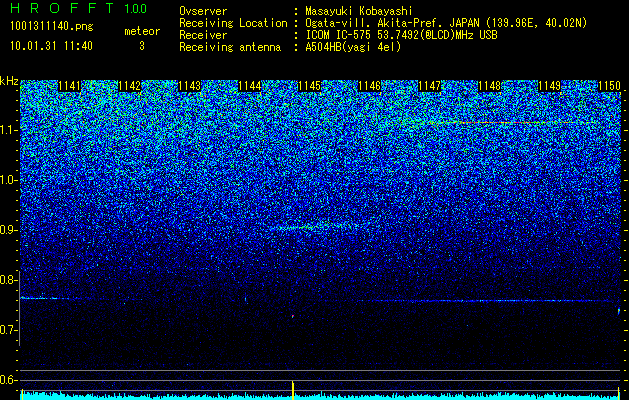Click the 1149 time marker

point(549,86)
